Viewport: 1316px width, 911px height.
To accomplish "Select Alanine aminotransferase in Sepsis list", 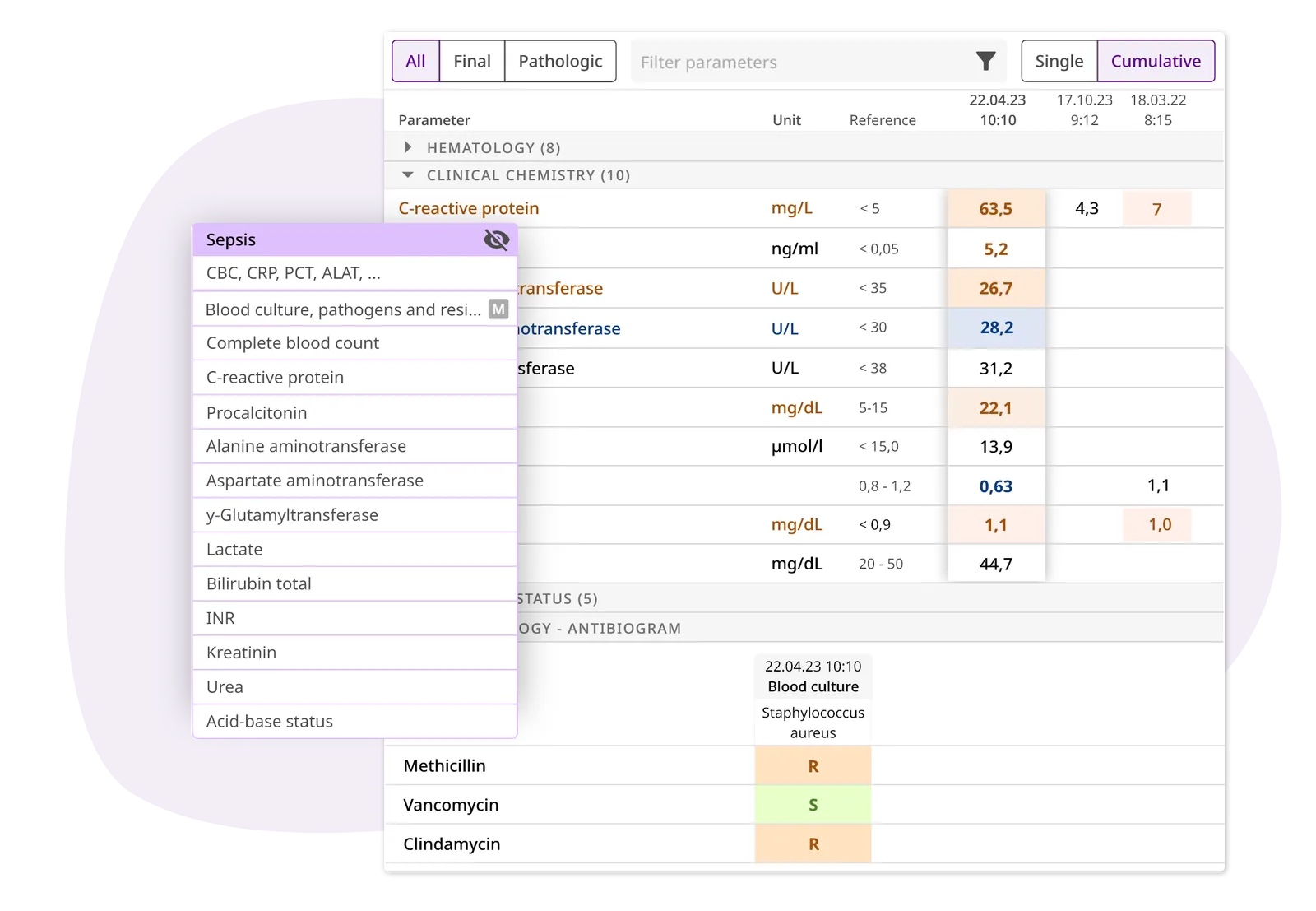I will coord(354,446).
